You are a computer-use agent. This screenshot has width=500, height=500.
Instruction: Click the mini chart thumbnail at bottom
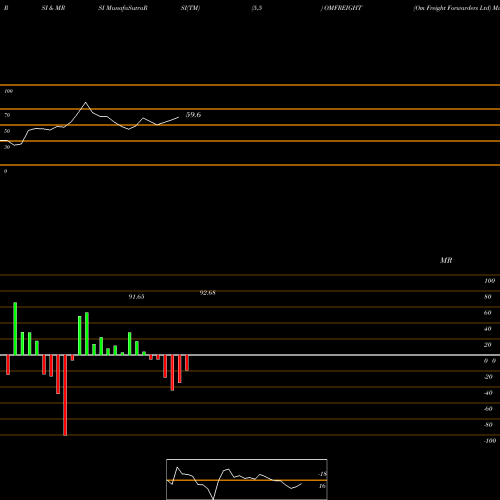[x=247, y=479]
